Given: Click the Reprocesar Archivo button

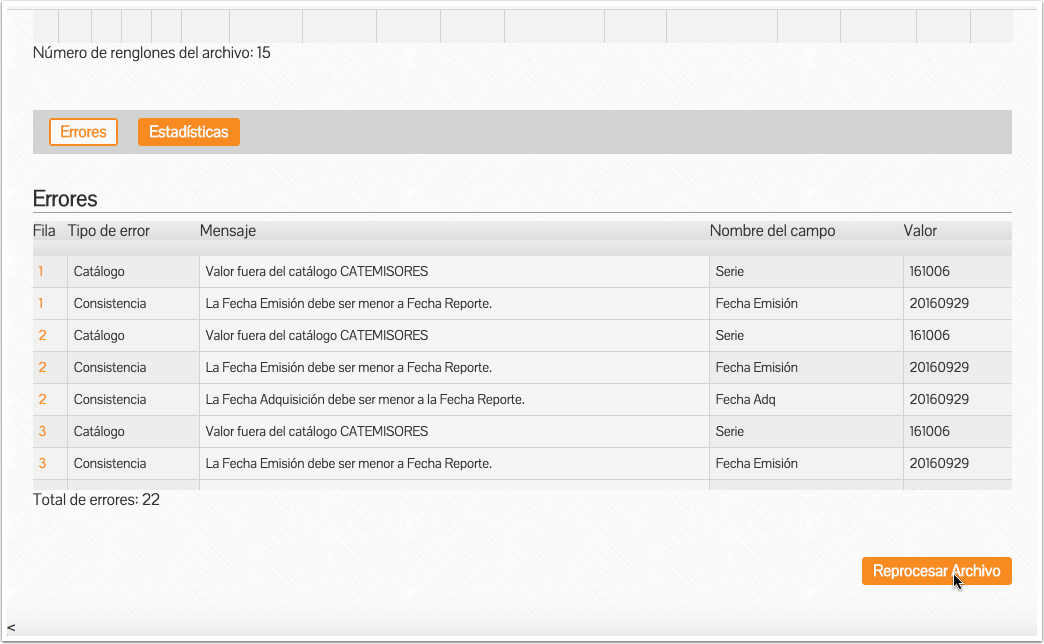Looking at the screenshot, I should pos(936,571).
